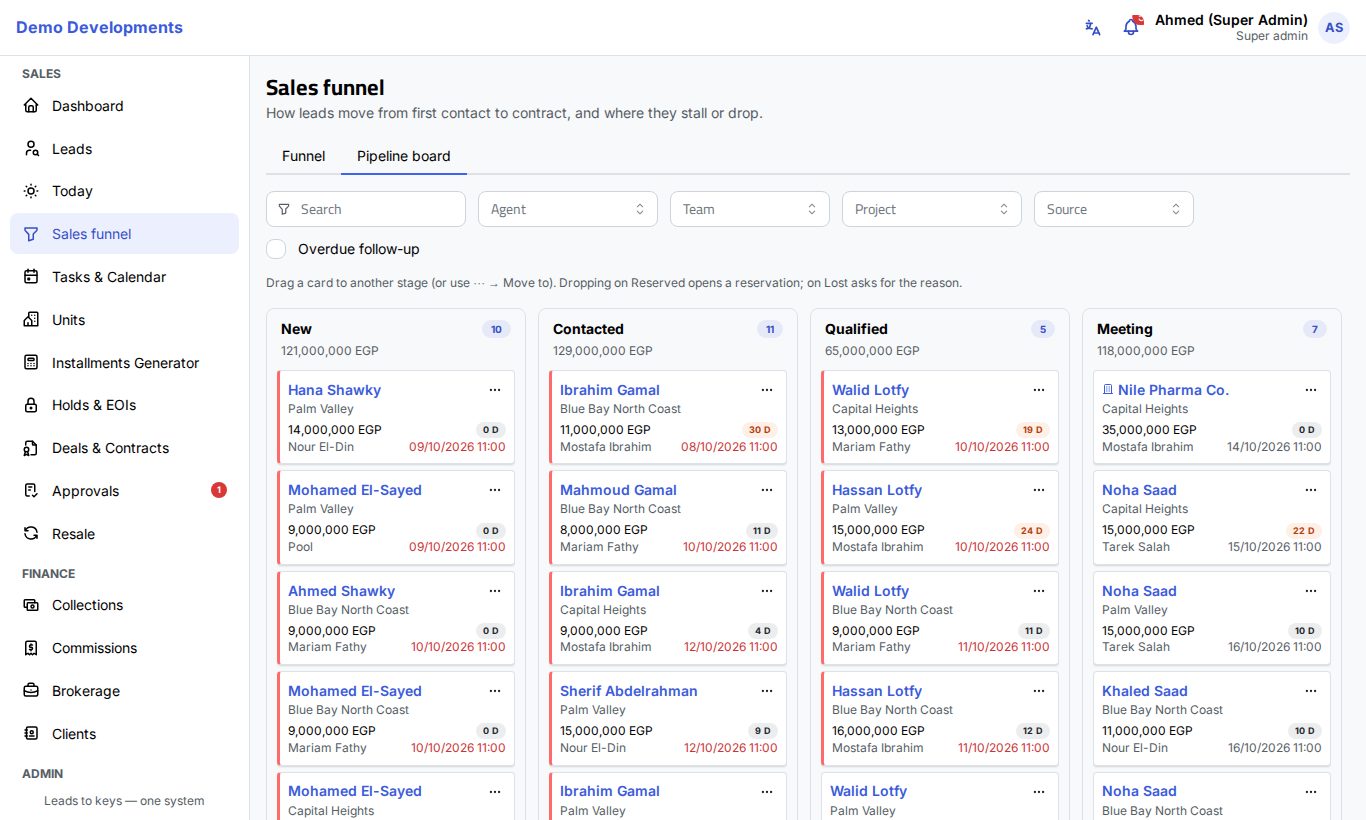Click the Today sun icon
Viewport: 1366px width, 820px height.
(x=32, y=191)
